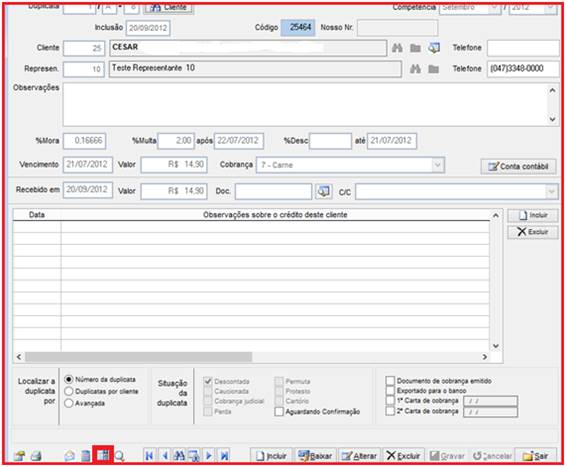This screenshot has height=467, width=566.
Task: Click the document list icon in bottom toolbar
Action: pyautogui.click(x=86, y=456)
